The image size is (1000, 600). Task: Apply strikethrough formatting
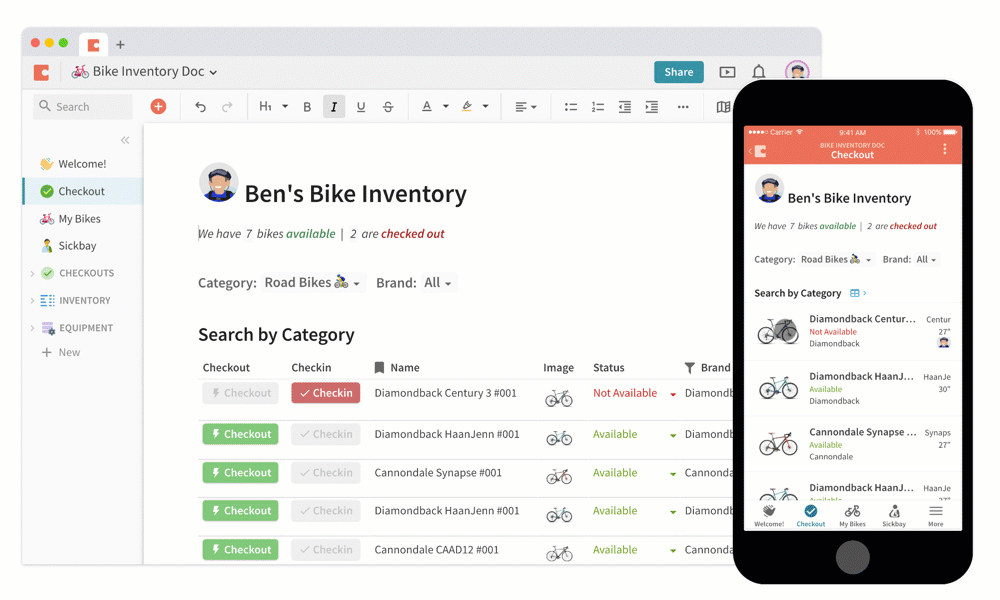click(388, 106)
